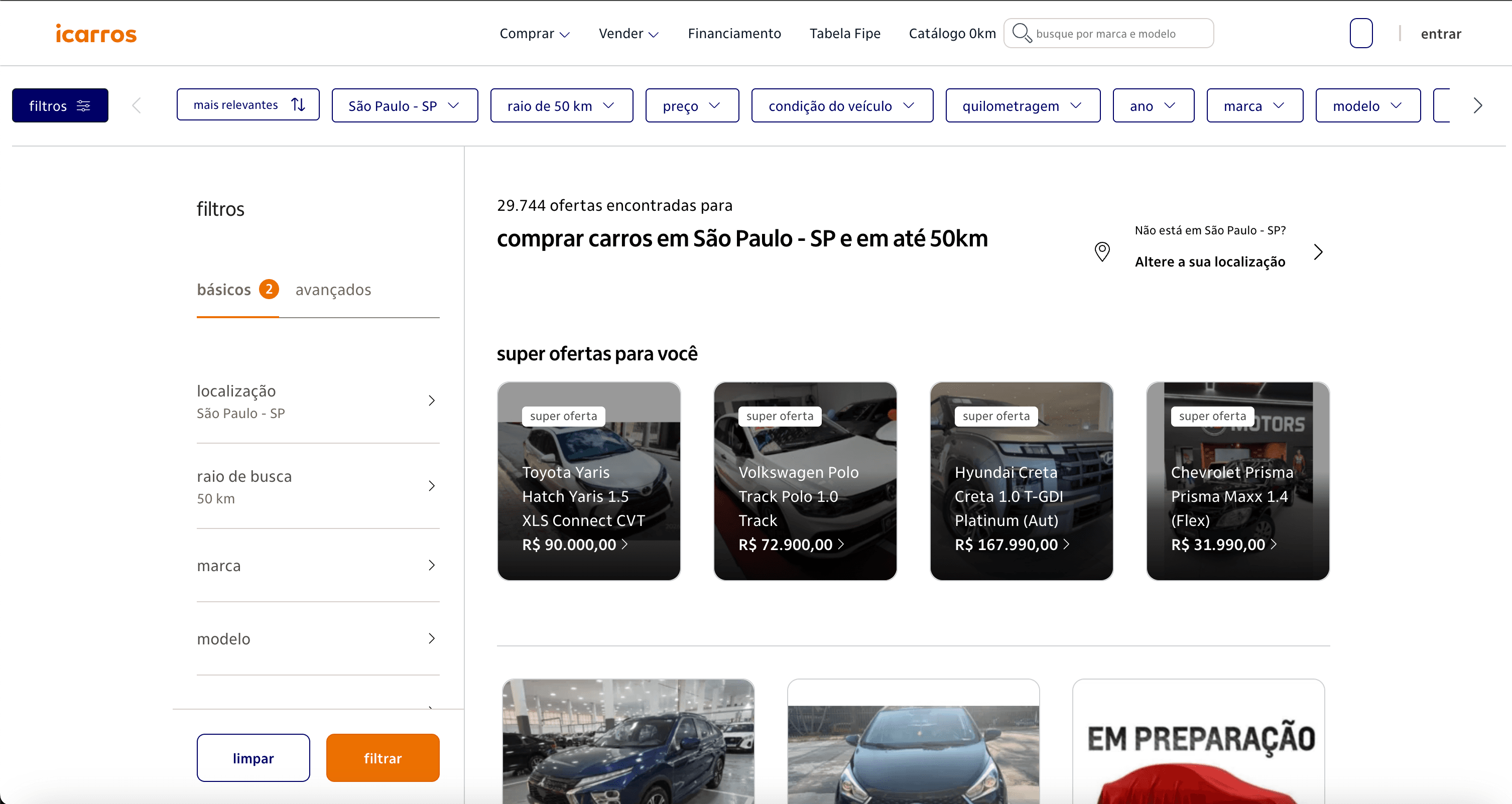This screenshot has height=804, width=1512.
Task: Open the São Paulo - SP dropdown
Action: tap(405, 105)
